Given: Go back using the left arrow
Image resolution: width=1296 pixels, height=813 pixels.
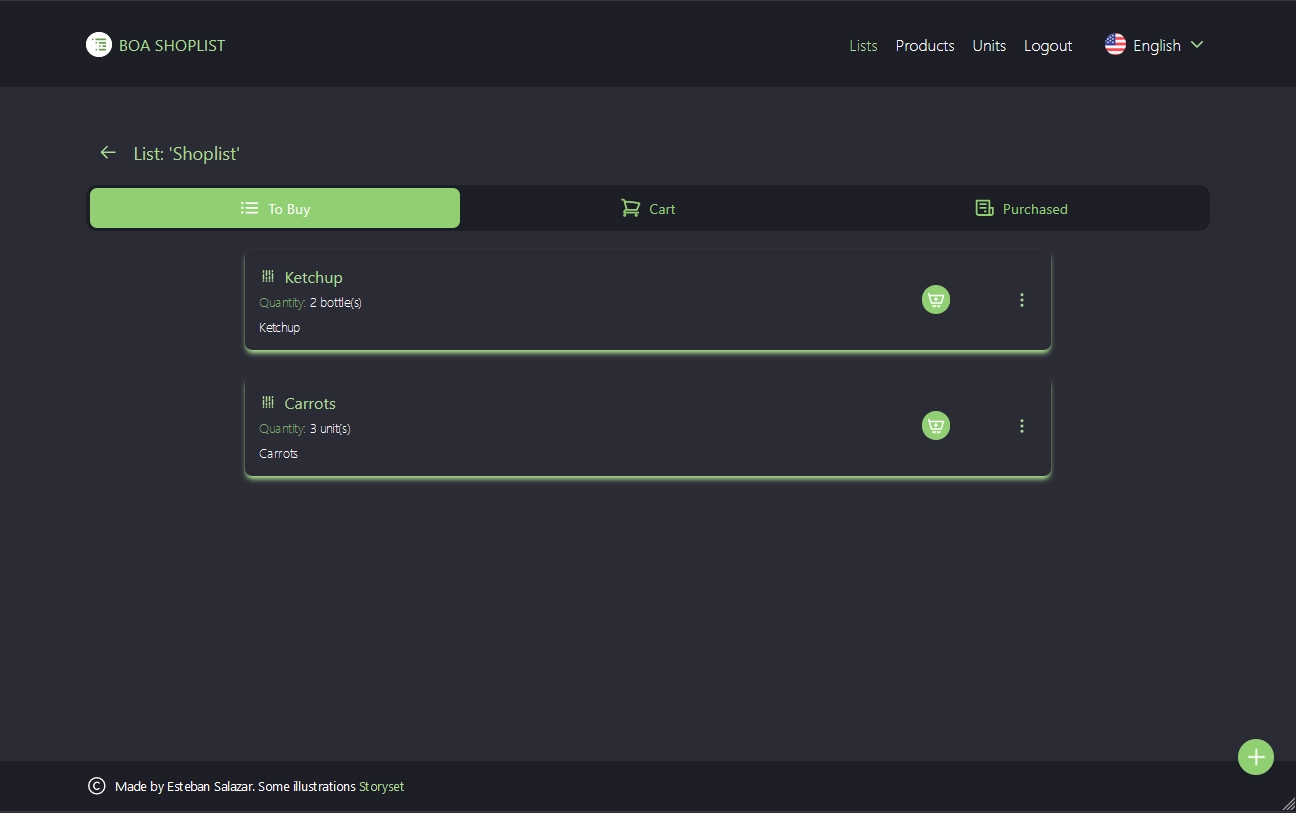Looking at the screenshot, I should point(108,153).
